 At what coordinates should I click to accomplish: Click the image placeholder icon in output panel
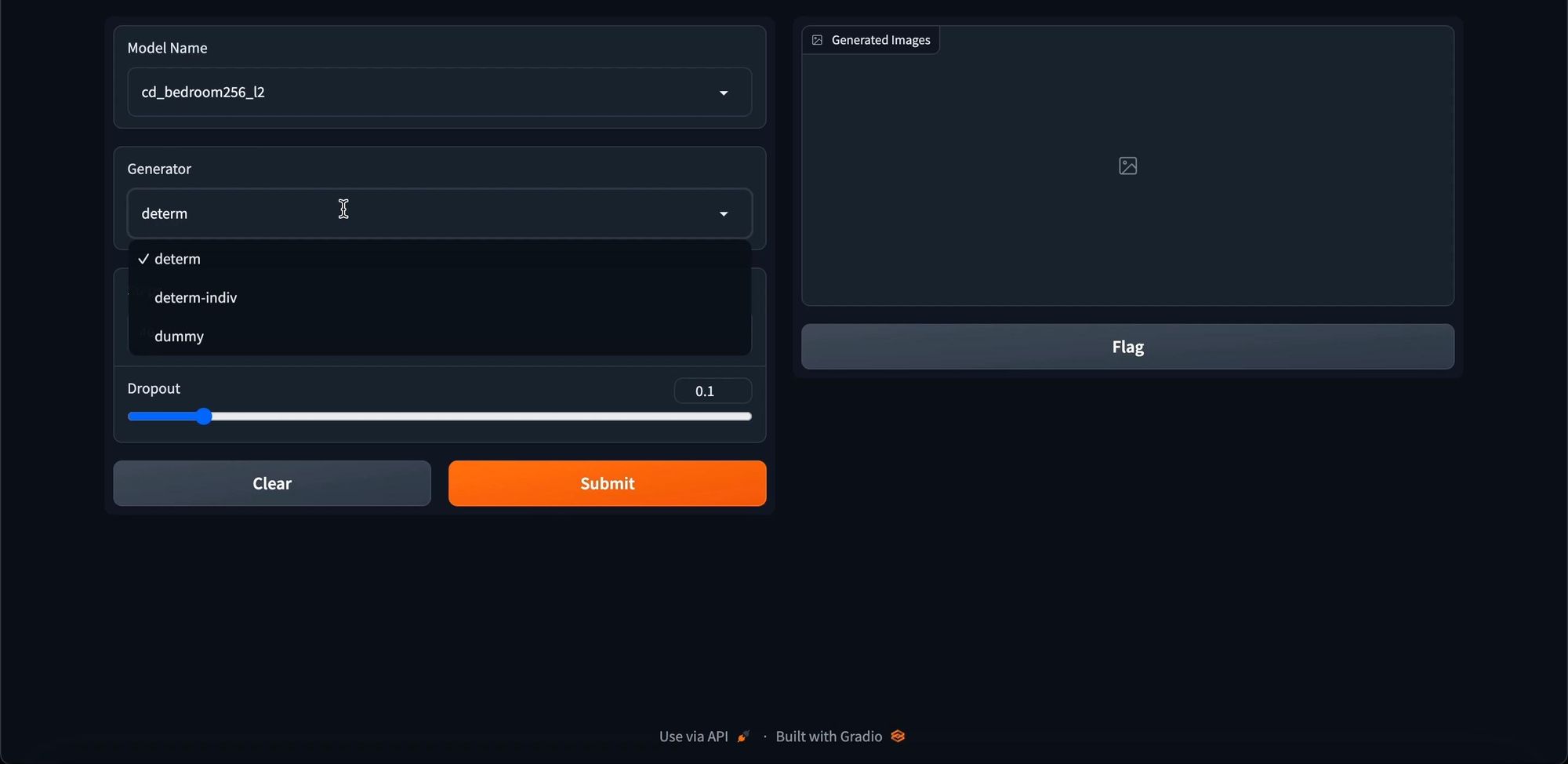tap(1127, 166)
